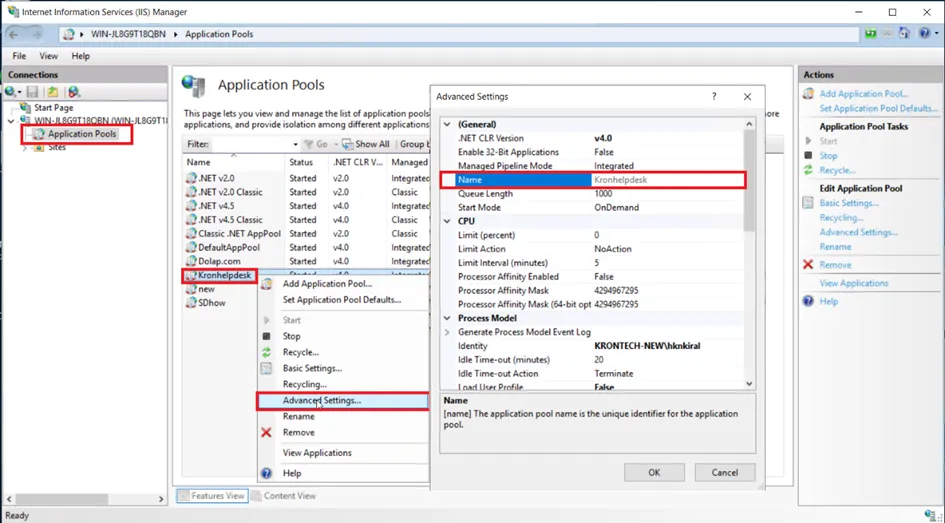Click the Basic Settings icon in the Actions pane
945x523 pixels.
(808, 203)
